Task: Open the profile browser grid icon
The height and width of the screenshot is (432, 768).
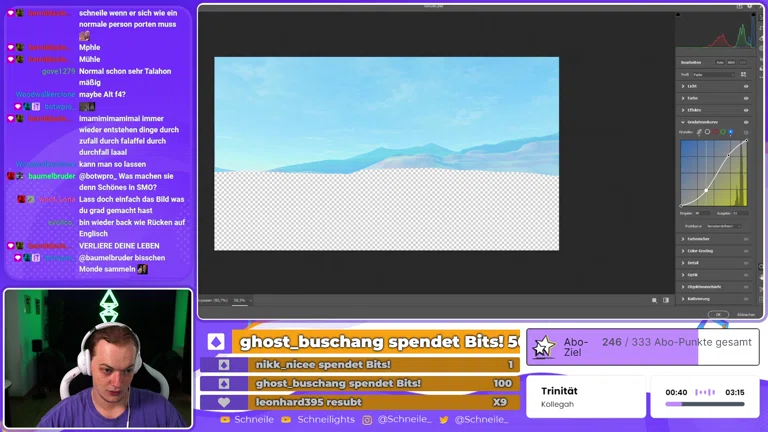Action: click(x=744, y=74)
